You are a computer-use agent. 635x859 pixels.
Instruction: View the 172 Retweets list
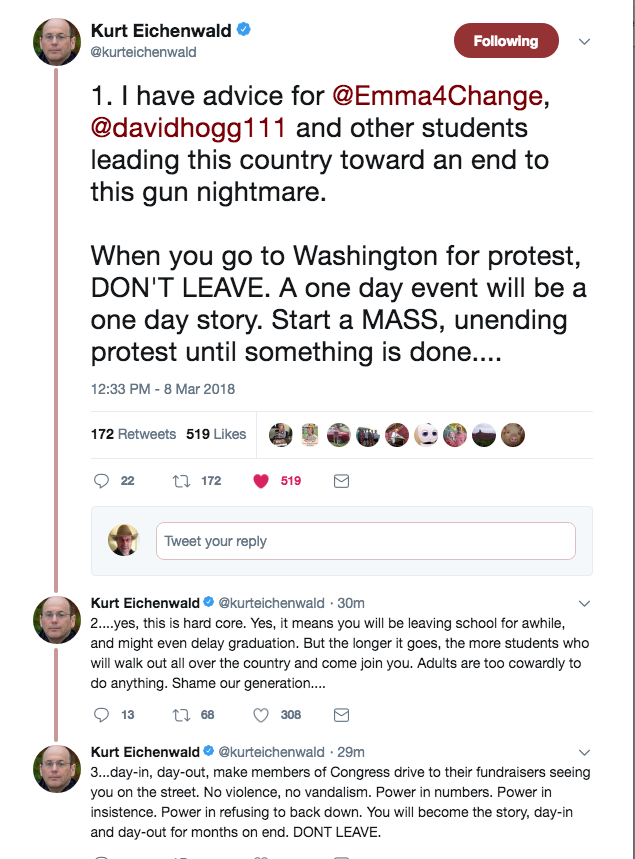tap(133, 434)
